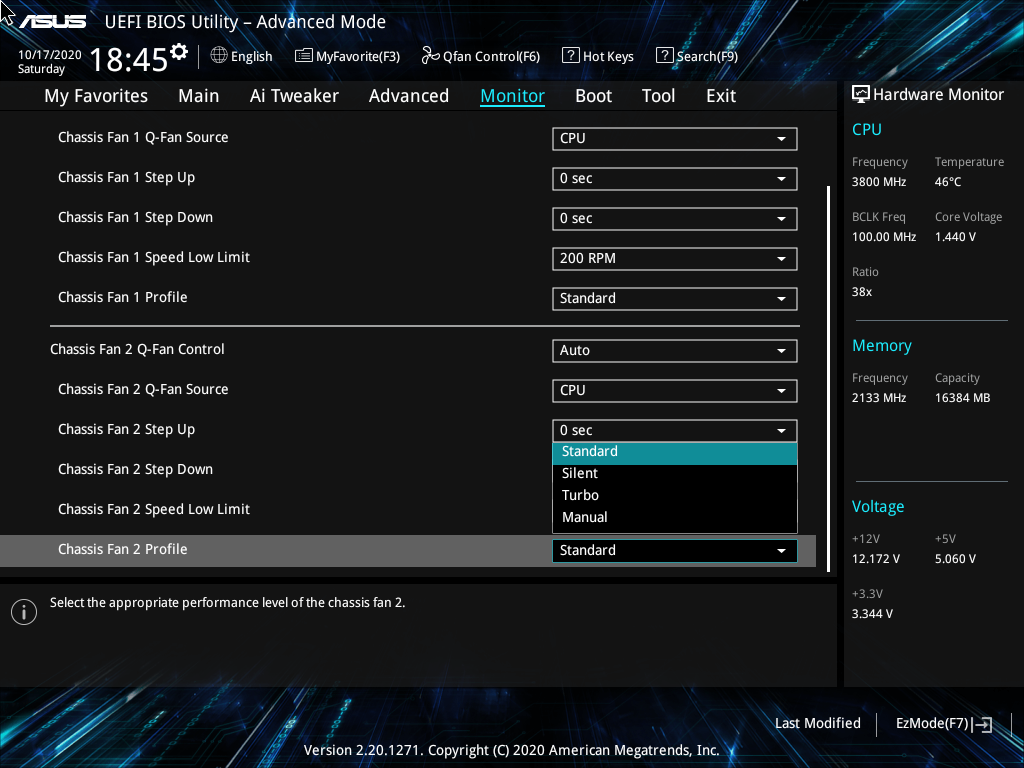Open Boot tab

pos(594,96)
